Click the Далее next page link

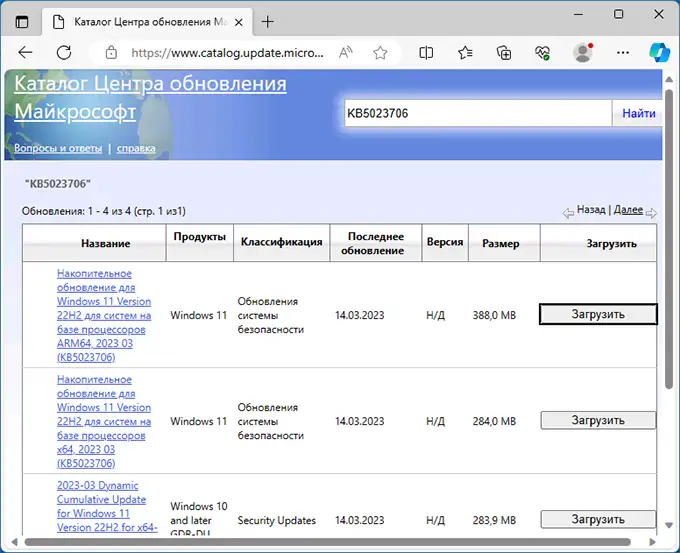tap(628, 210)
